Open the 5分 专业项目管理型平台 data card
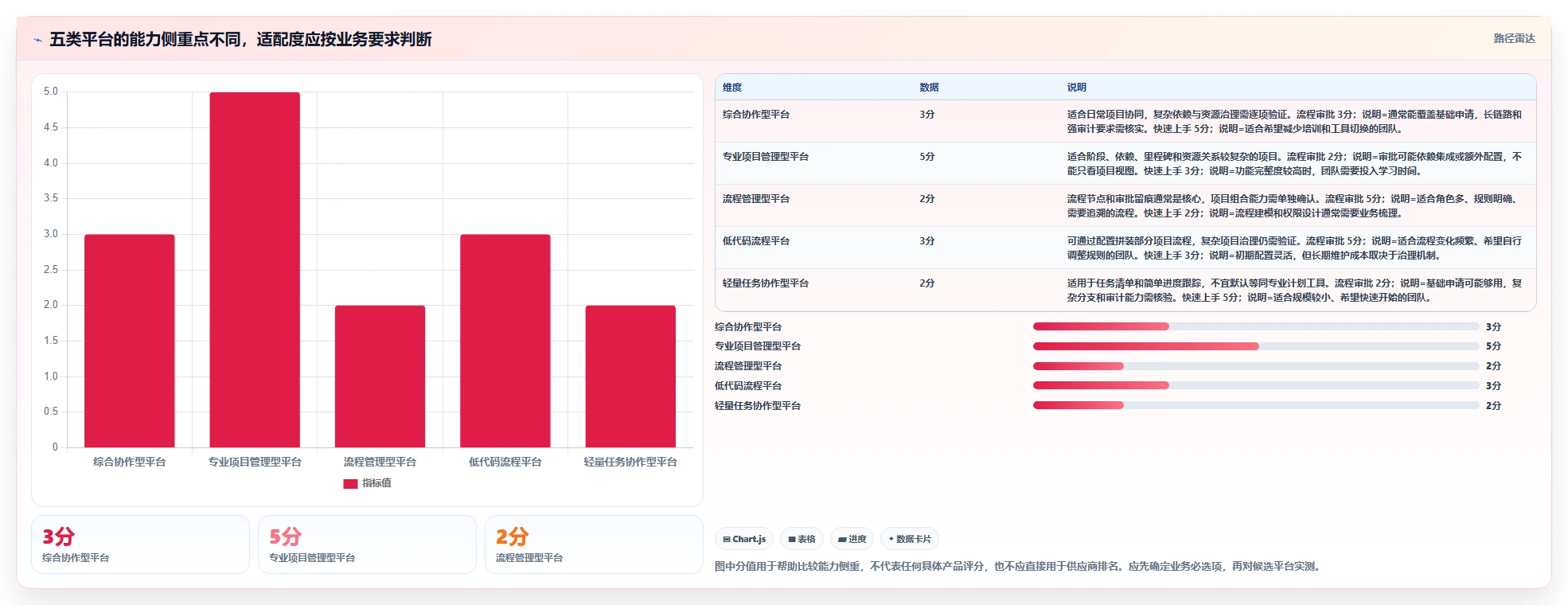1568x605 pixels. [367, 544]
